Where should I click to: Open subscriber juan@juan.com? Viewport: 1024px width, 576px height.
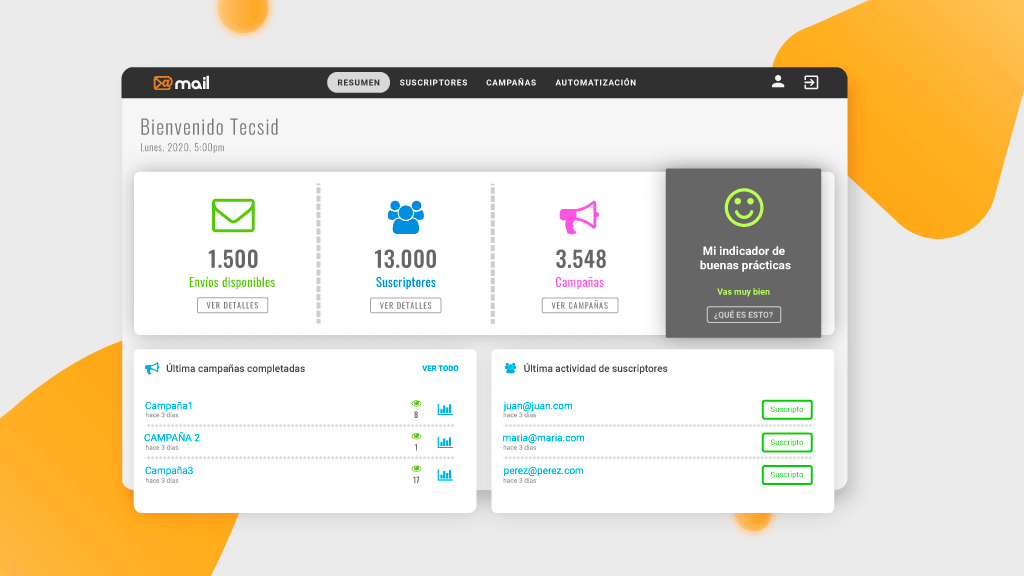point(537,406)
